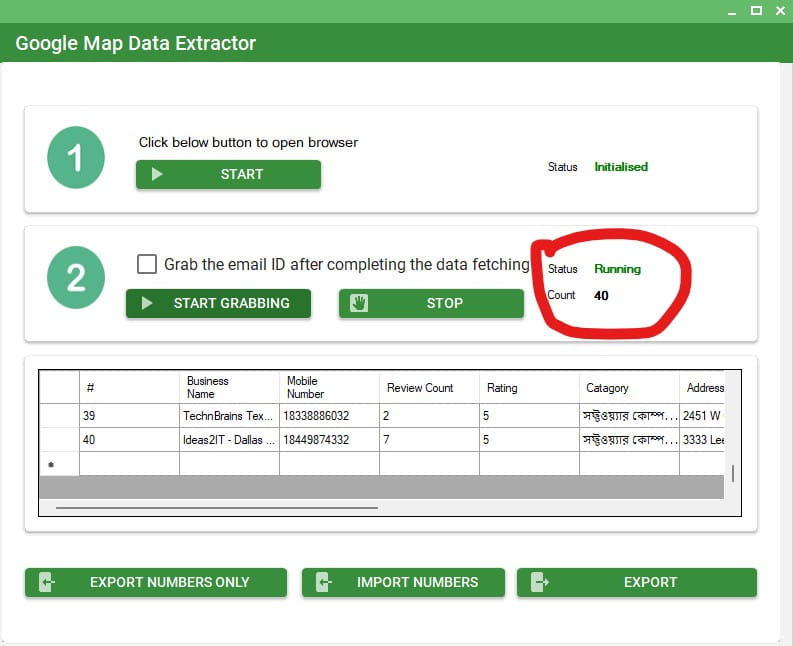Click the hand icon on STOP button
The width and height of the screenshot is (793, 646).
click(359, 303)
